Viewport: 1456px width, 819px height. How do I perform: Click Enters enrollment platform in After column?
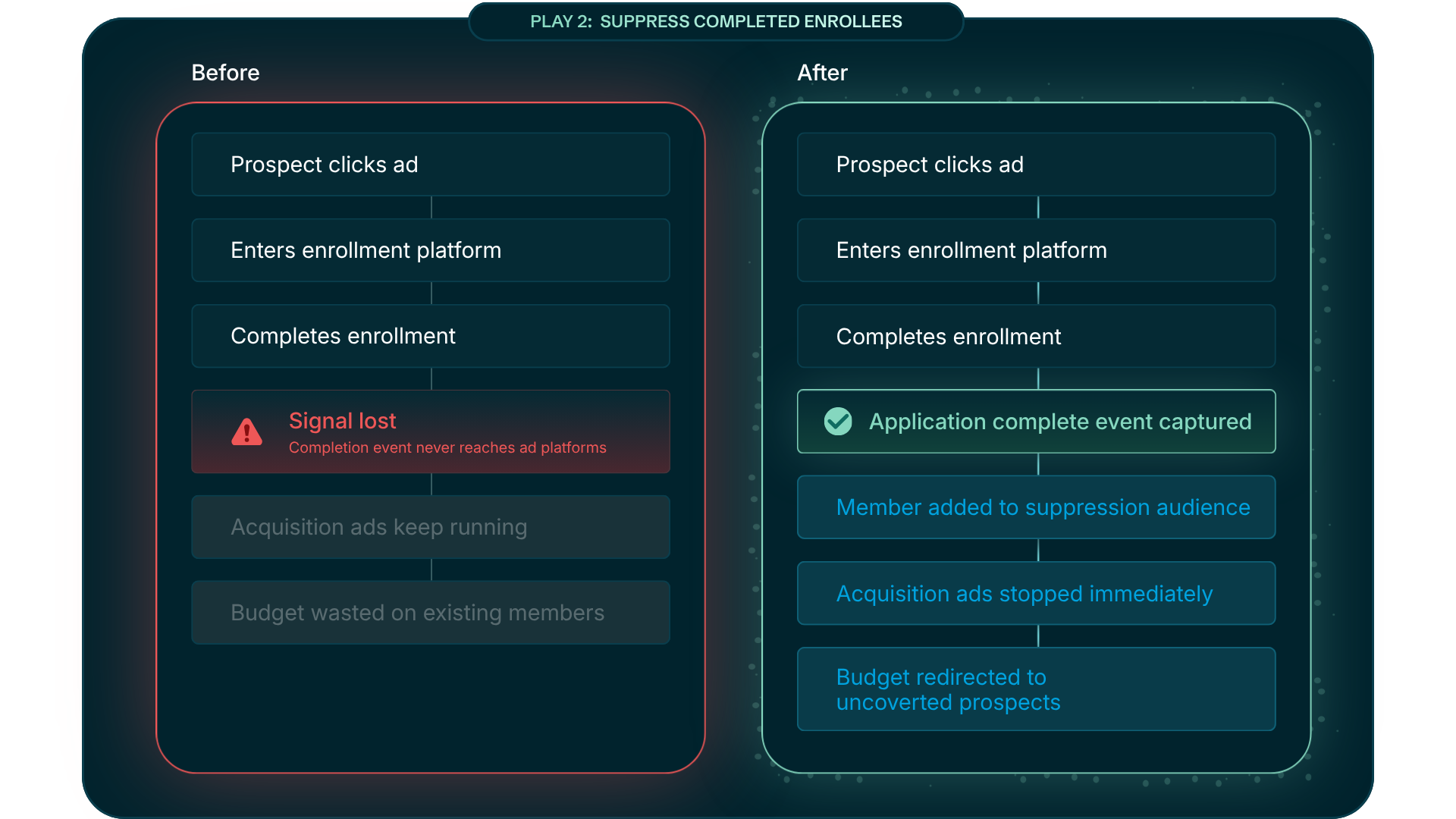(x=1036, y=250)
